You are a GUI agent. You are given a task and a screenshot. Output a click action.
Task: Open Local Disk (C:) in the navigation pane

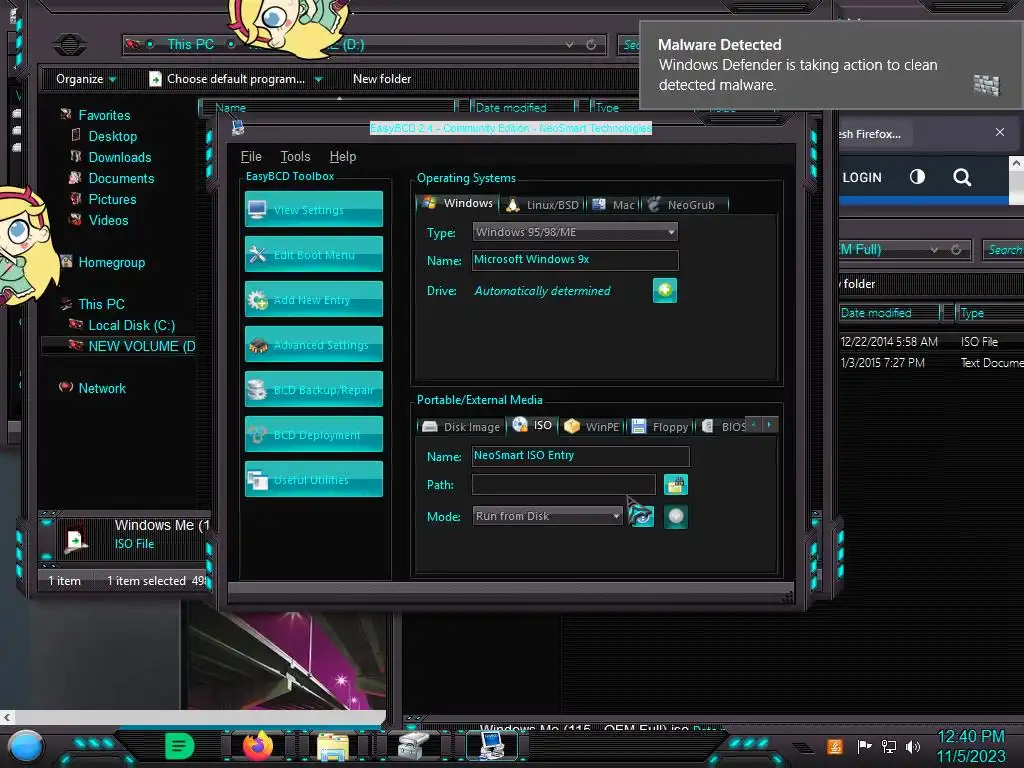[x=131, y=325]
